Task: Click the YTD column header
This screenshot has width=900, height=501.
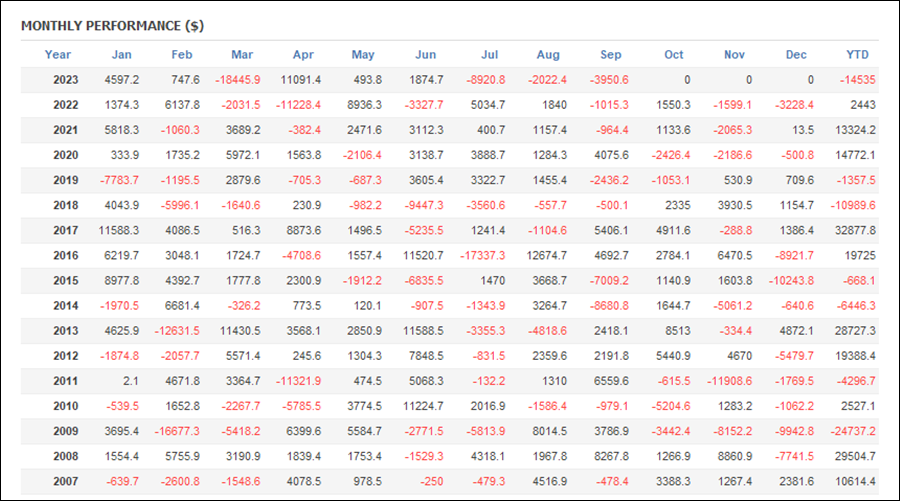Action: tap(857, 55)
